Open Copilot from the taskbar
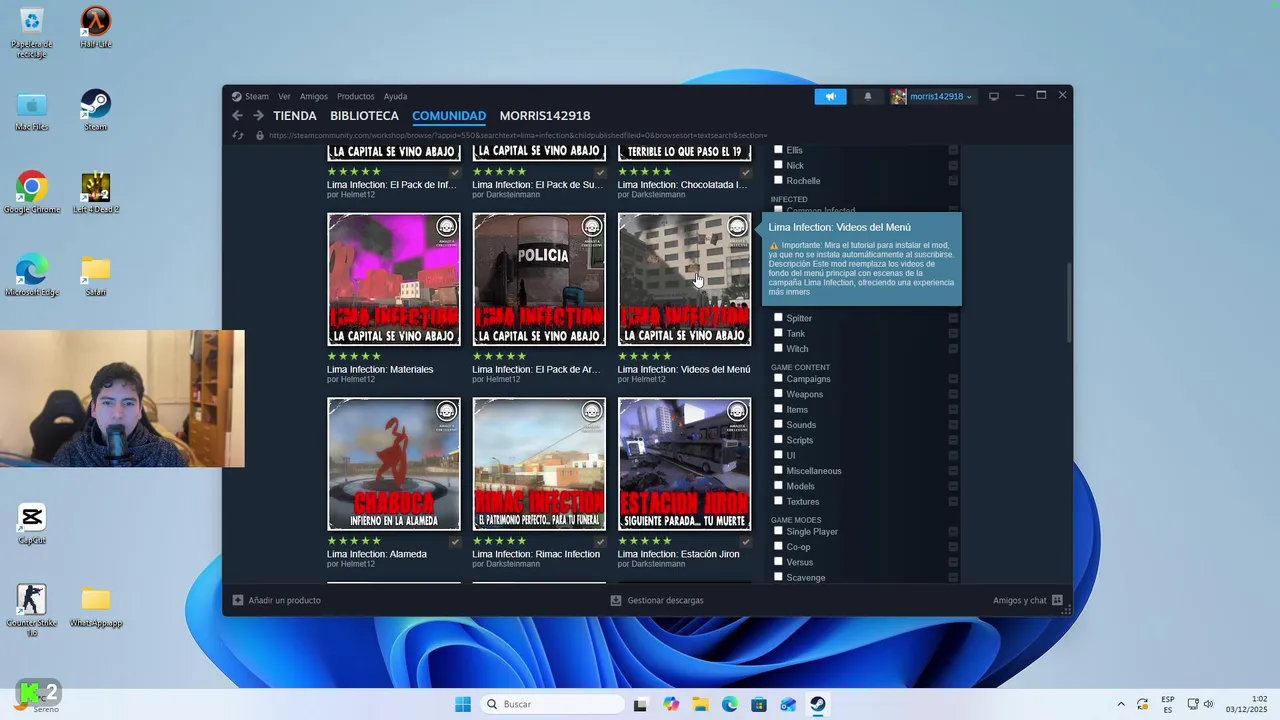 pos(671,704)
